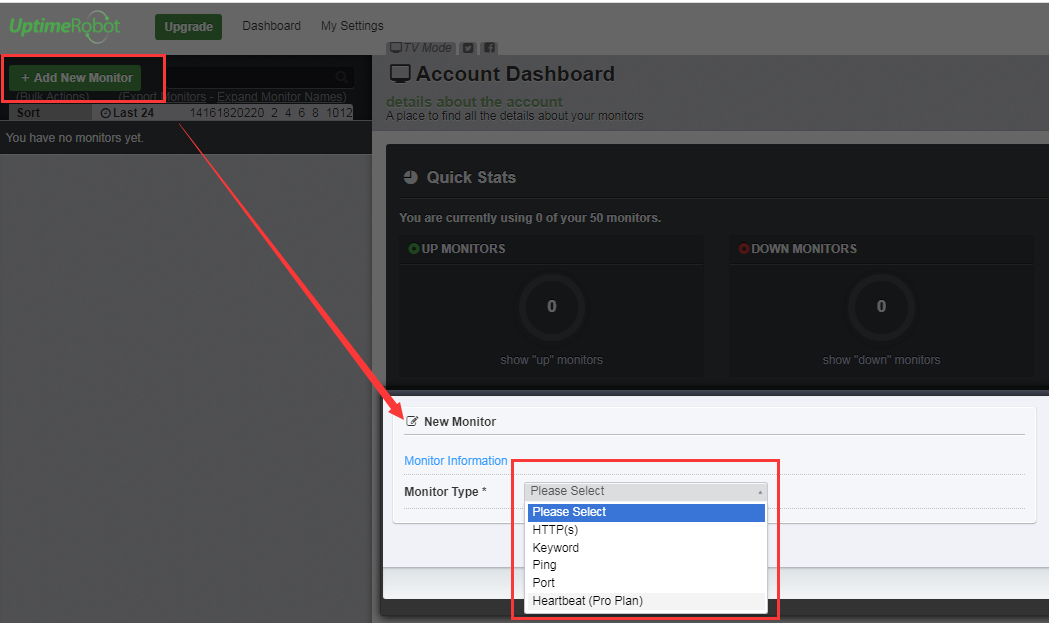Click the Last 24 hours clock label
The width and height of the screenshot is (1049, 623).
coord(127,113)
